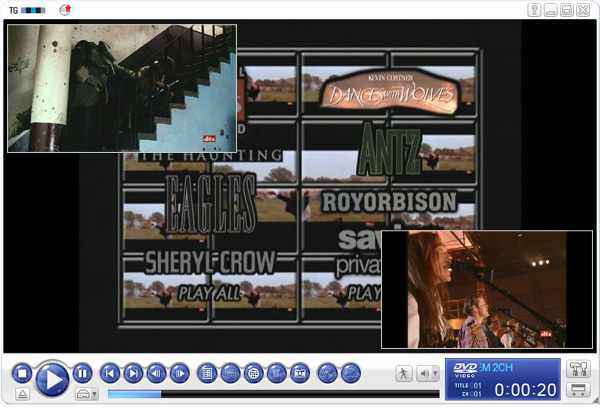Step backward one frame
600x409 pixels.
pyautogui.click(x=157, y=373)
